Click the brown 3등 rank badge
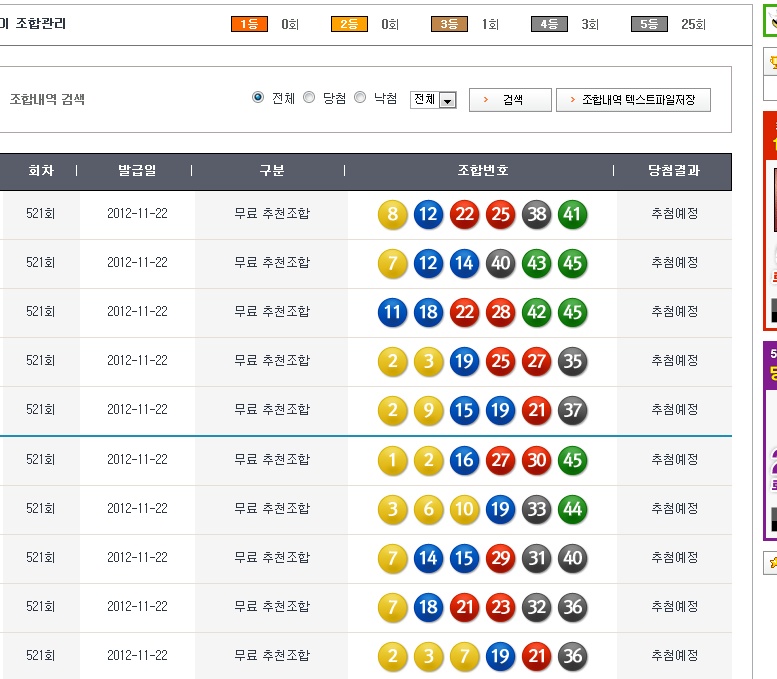777x679 pixels. point(449,24)
